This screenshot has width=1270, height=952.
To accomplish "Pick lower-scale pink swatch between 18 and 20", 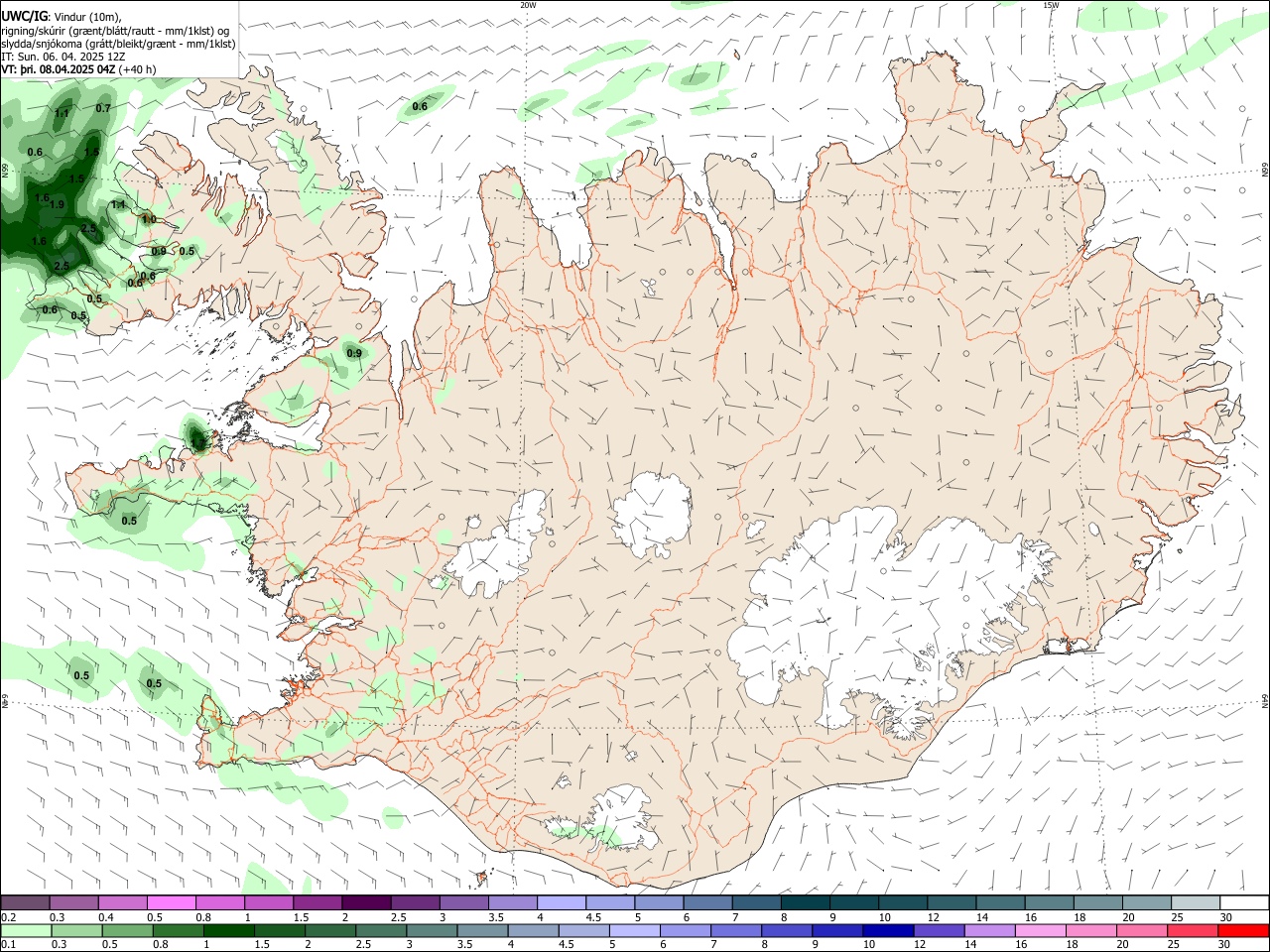I will point(1090,931).
